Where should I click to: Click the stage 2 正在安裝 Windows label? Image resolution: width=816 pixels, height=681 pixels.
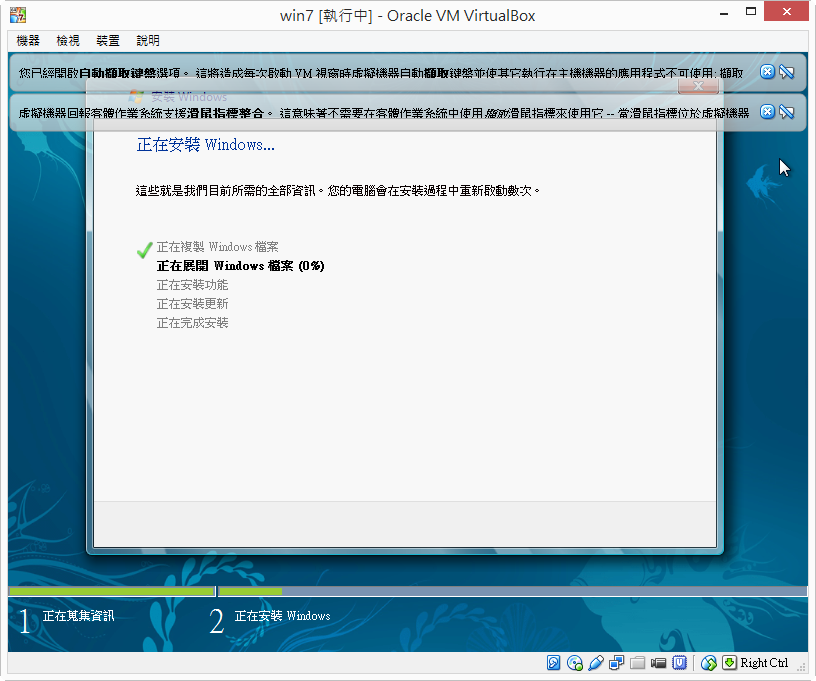[283, 616]
